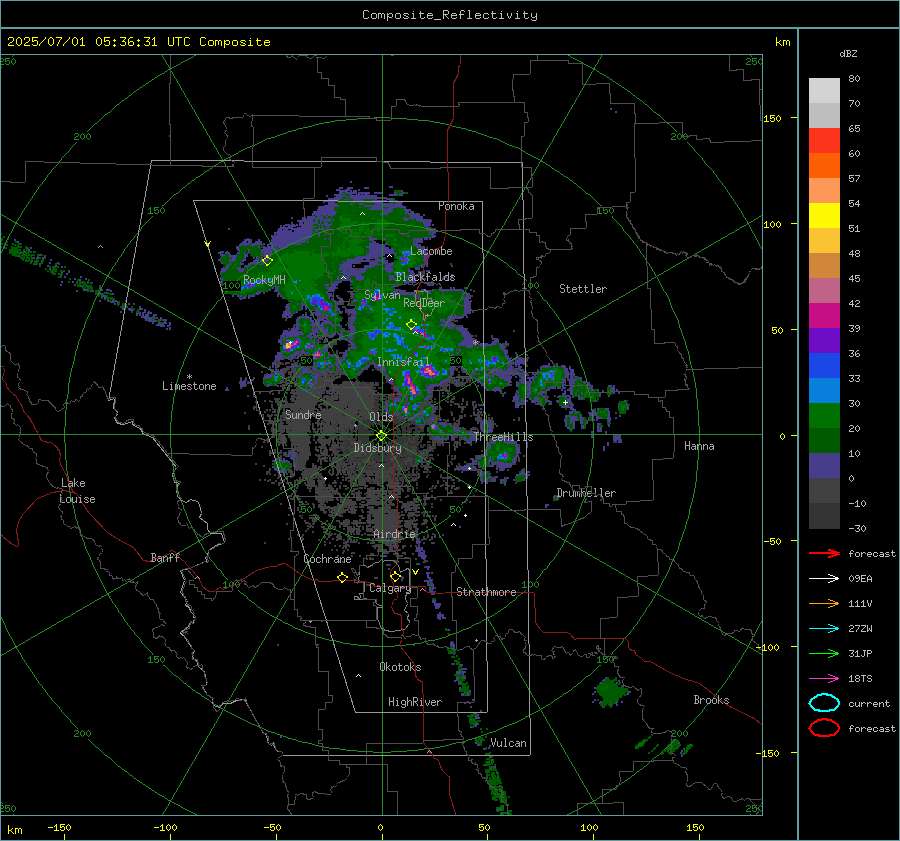Select the light blue 30-33 dBZ swatch
The image size is (900, 841).
pyautogui.click(x=824, y=391)
